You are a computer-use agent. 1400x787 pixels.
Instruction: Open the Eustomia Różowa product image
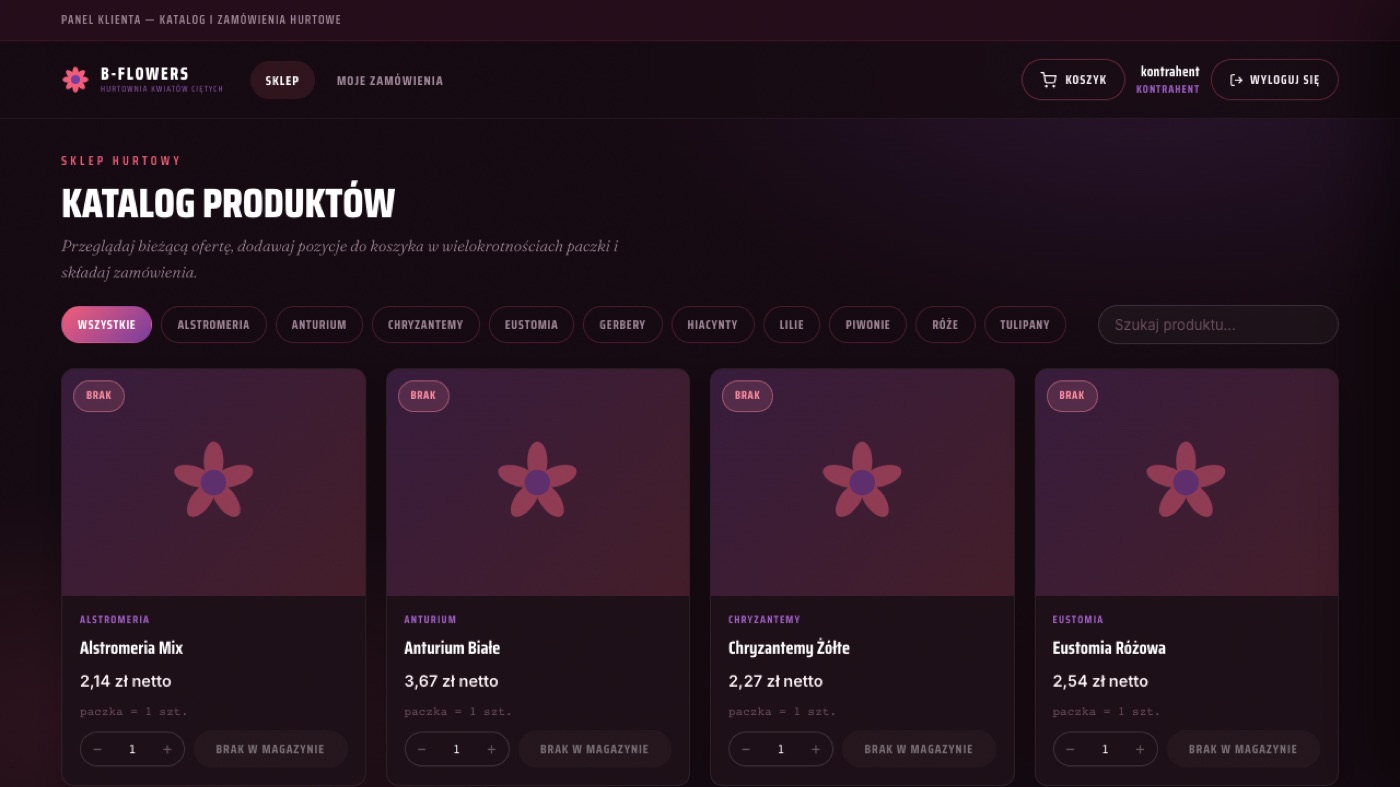pyautogui.click(x=1186, y=482)
